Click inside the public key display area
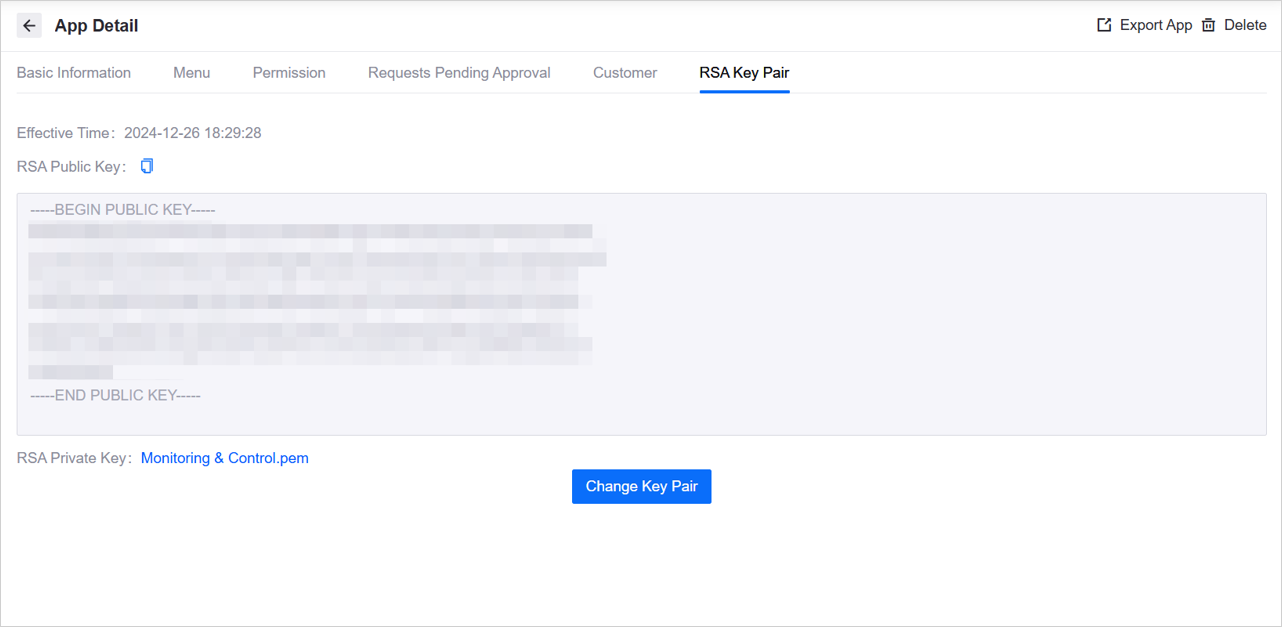The height and width of the screenshot is (627, 1282). click(641, 310)
